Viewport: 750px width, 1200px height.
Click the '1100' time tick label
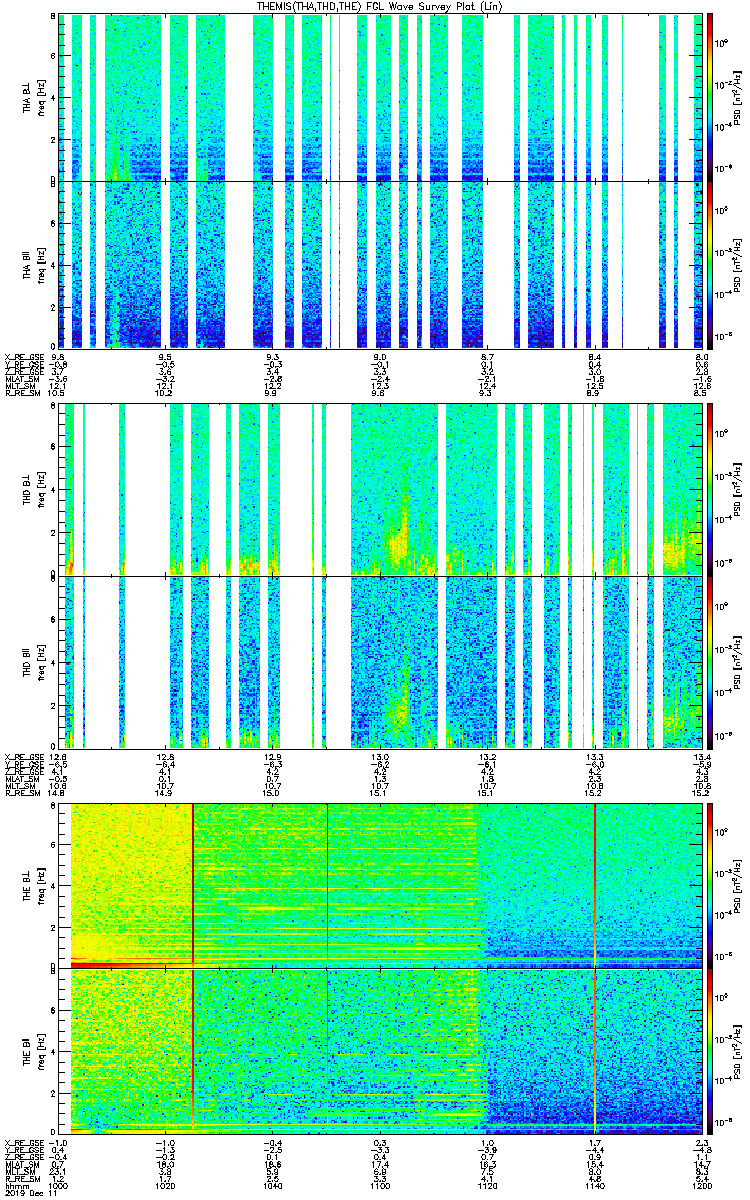pyautogui.click(x=380, y=1185)
